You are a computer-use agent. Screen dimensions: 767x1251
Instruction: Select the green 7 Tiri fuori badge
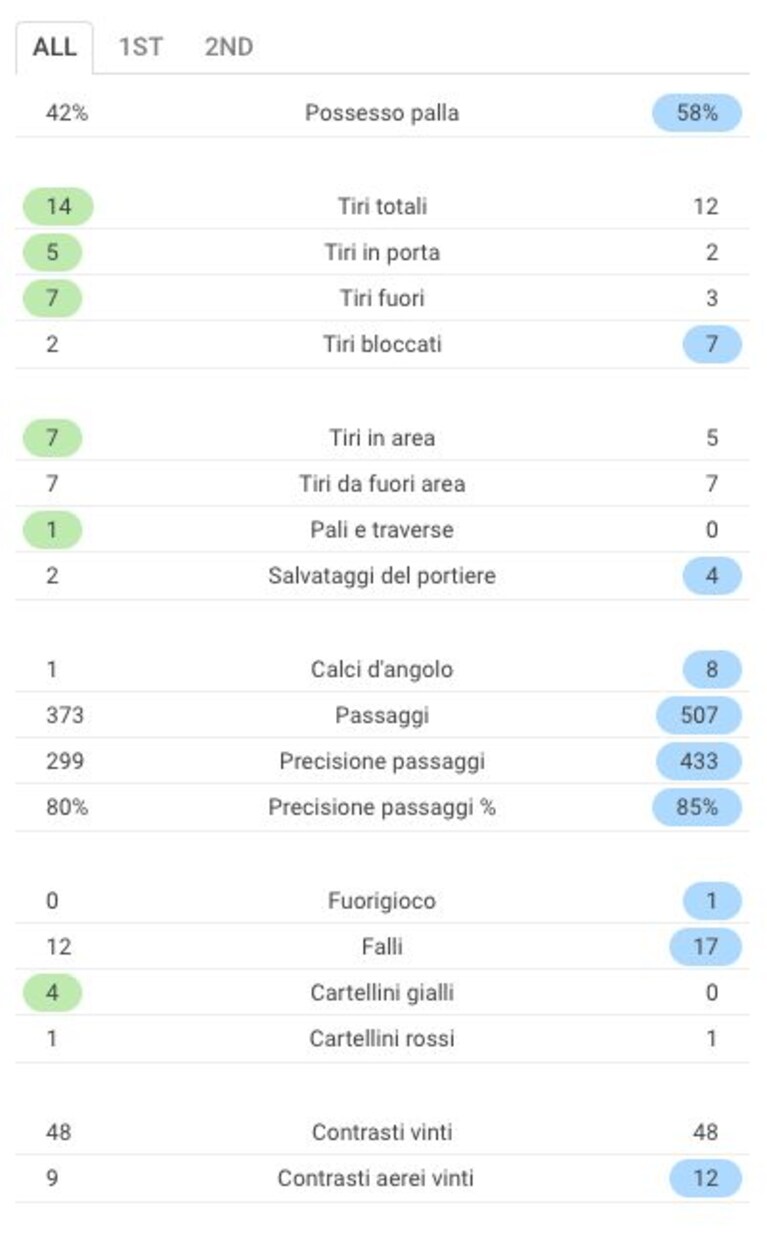tap(52, 298)
